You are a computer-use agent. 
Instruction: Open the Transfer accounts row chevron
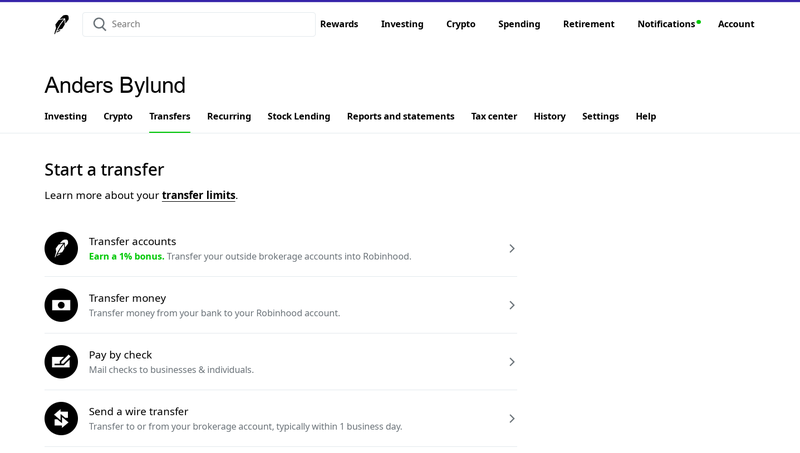(x=512, y=248)
